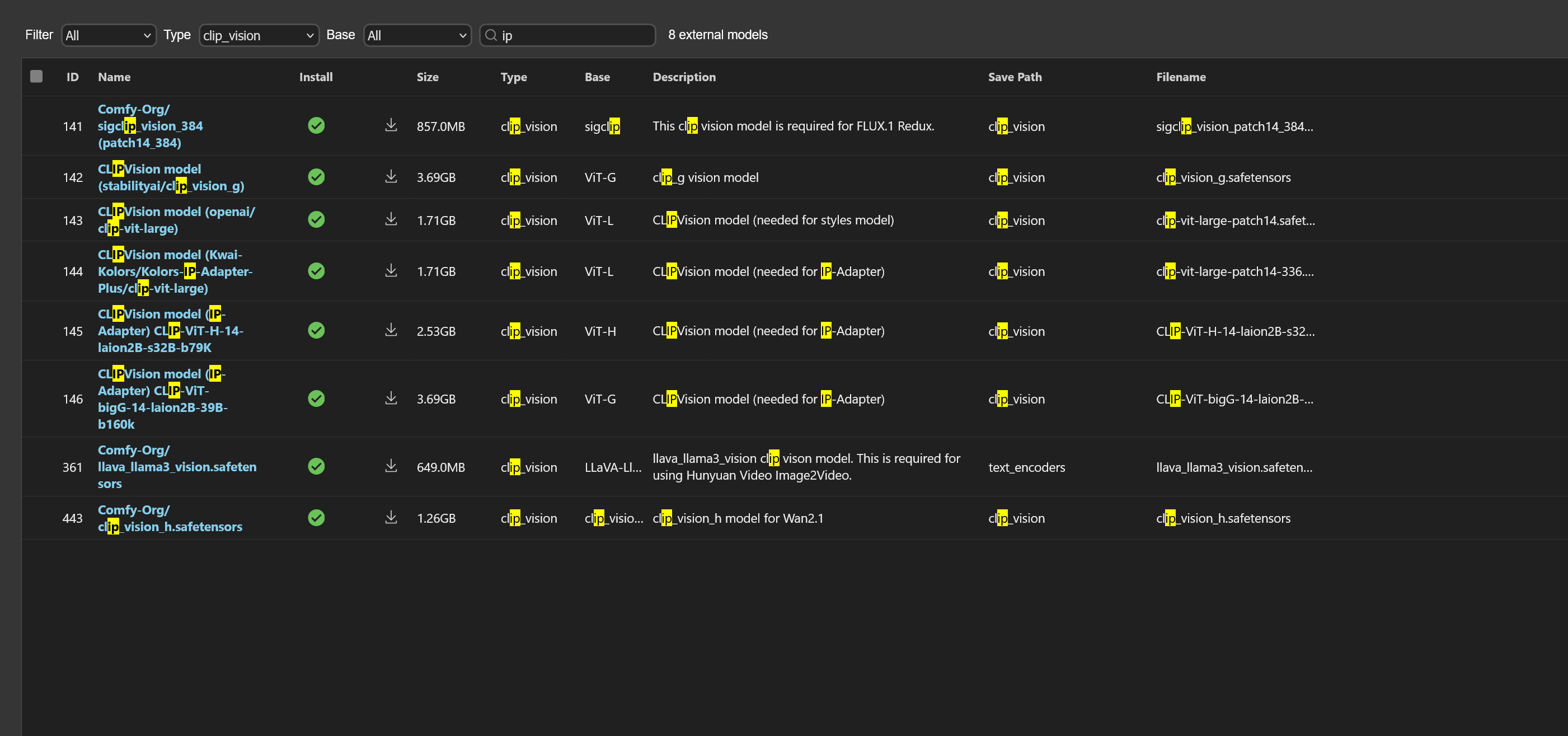This screenshot has height=736, width=1568.
Task: Open CLIP-ViT-bigG-14-laion2B model link
Action: pyautogui.click(x=162, y=399)
